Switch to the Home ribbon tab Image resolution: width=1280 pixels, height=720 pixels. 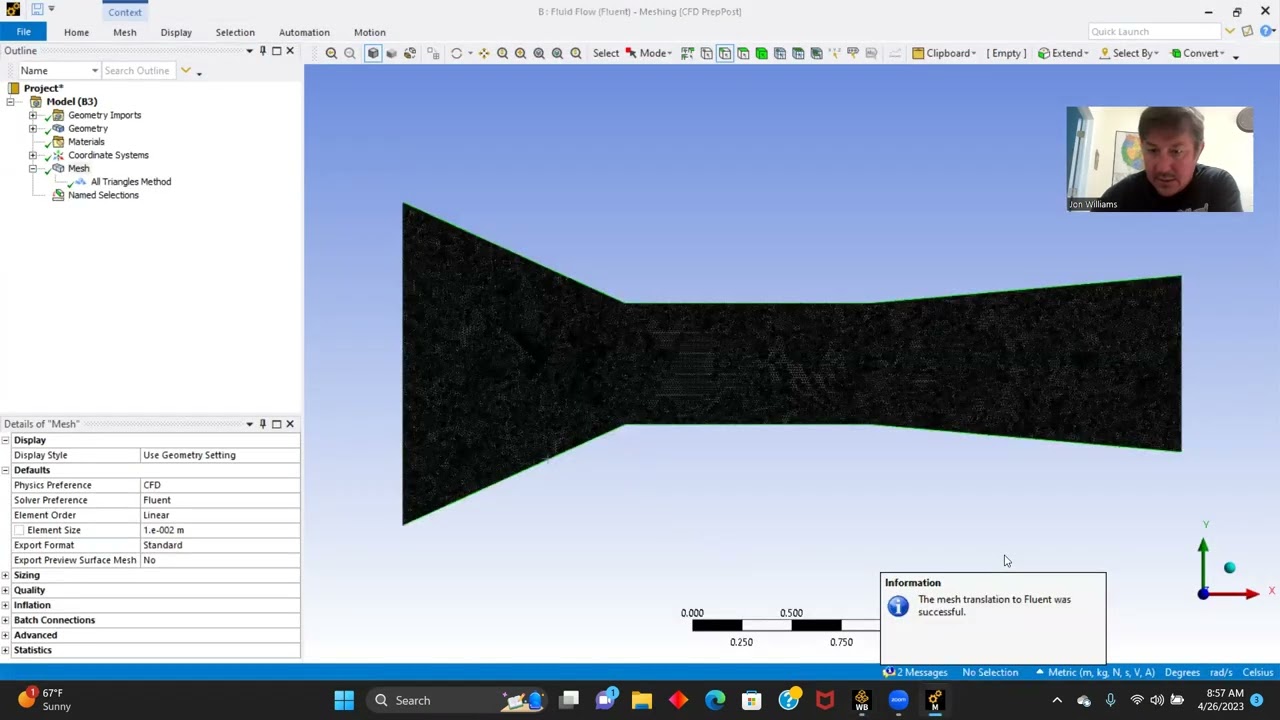click(76, 32)
